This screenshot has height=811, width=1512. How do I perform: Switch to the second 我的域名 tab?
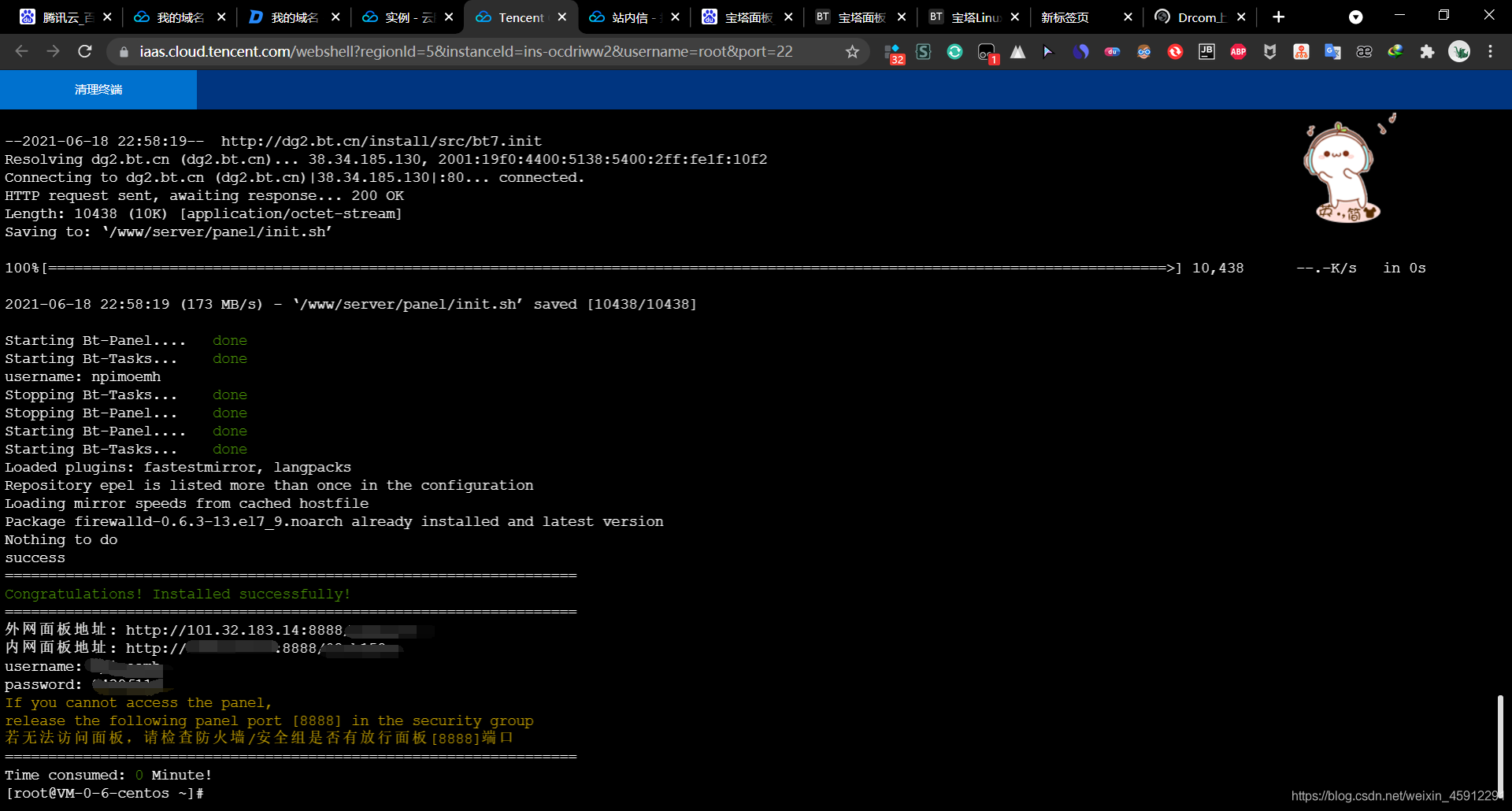(x=293, y=17)
